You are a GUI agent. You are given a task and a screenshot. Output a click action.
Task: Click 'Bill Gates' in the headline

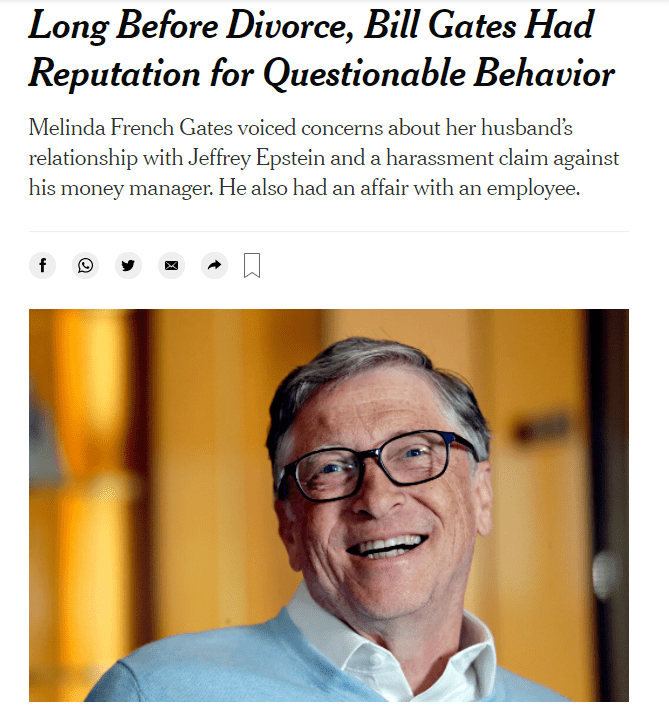[x=440, y=25]
